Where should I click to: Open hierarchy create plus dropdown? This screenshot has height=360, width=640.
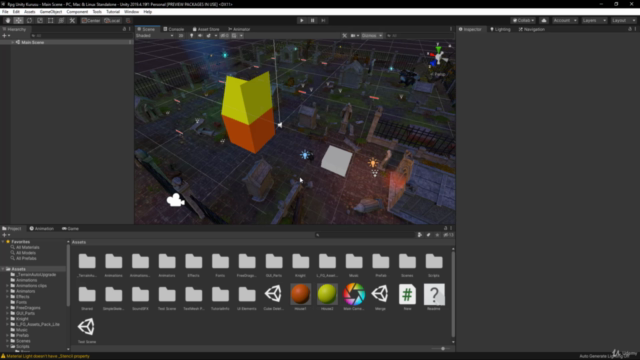(6, 36)
